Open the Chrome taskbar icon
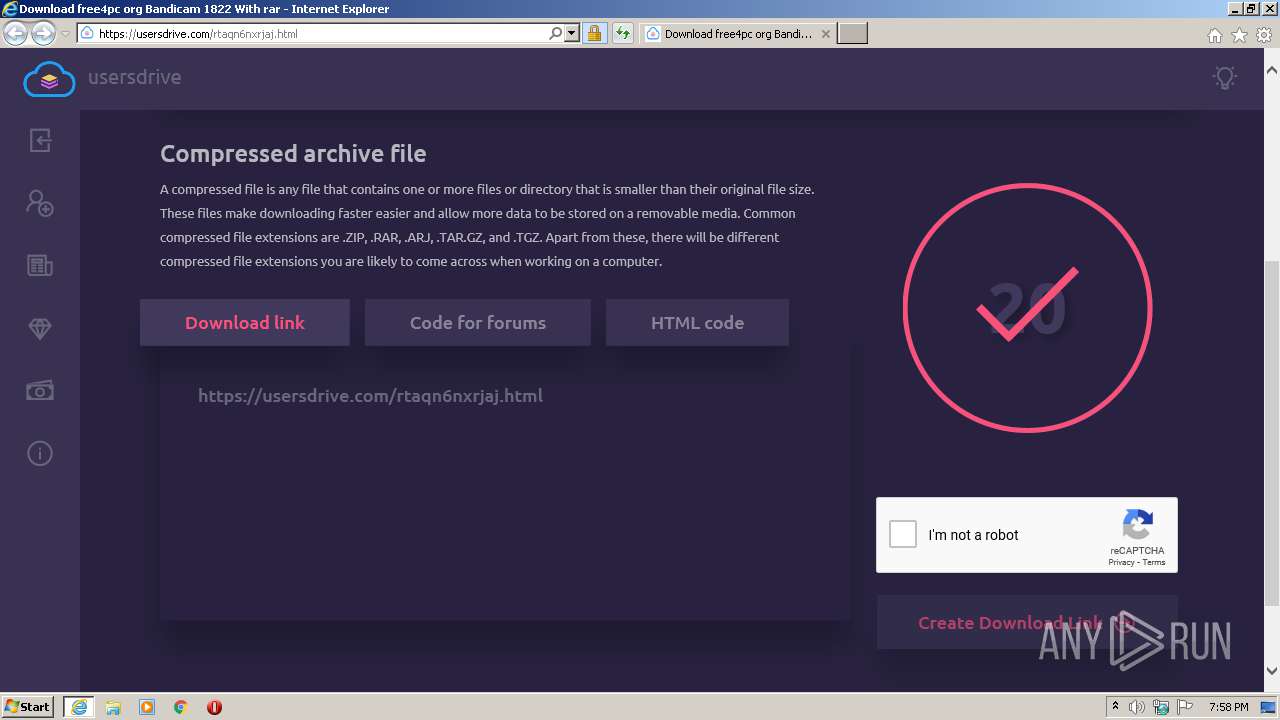1280x720 pixels. pos(181,707)
